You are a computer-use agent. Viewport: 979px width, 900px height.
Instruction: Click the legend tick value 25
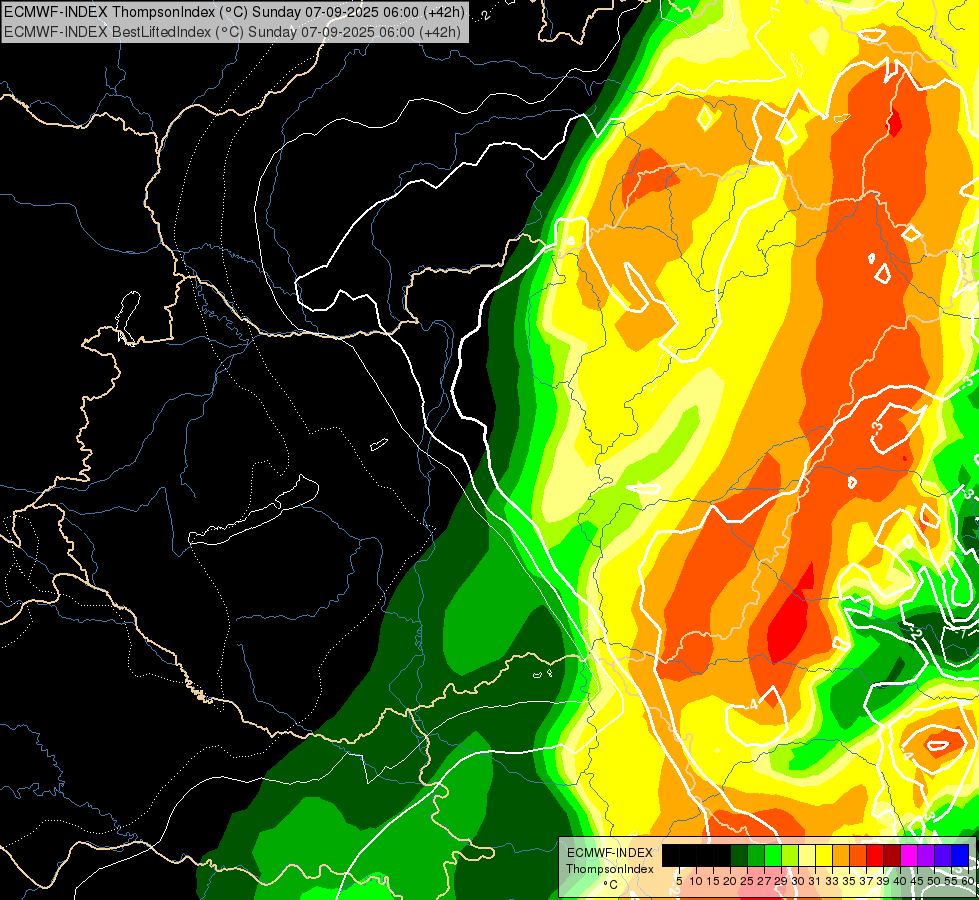747,881
